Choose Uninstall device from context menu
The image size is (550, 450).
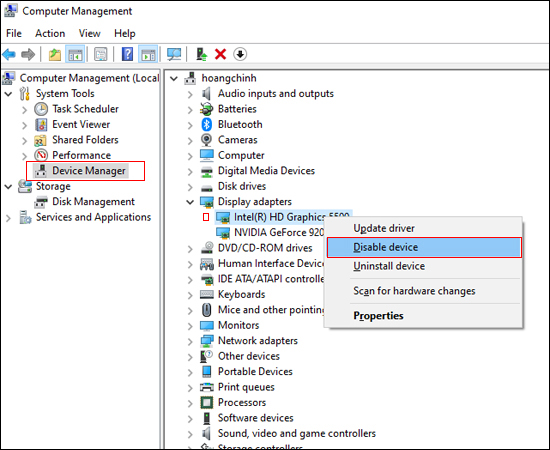click(424, 266)
